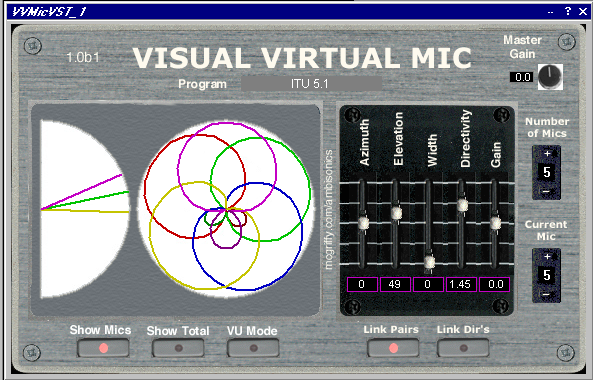
Task: Click the Directivity slider handle
Action: (462, 205)
